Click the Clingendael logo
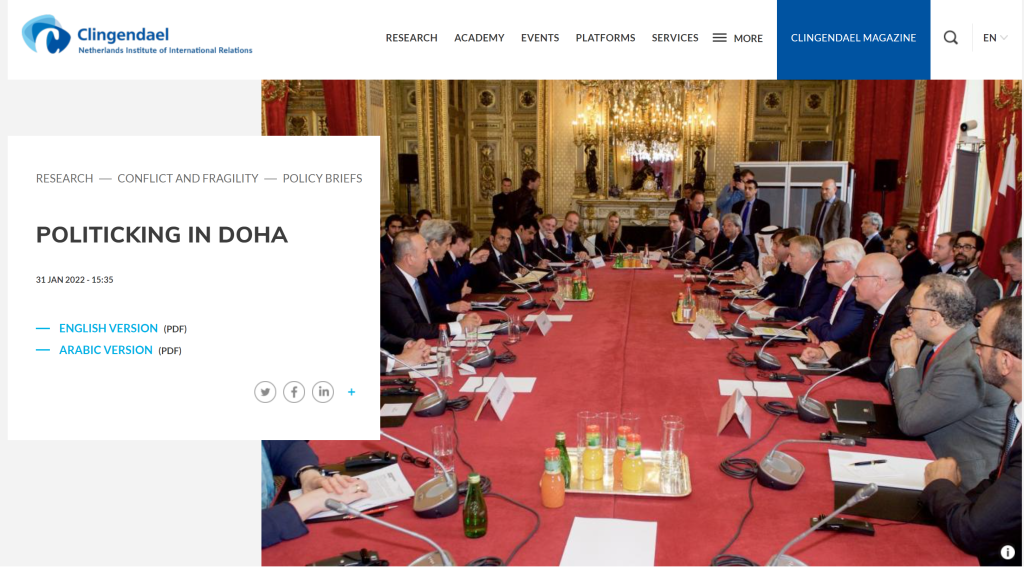The width and height of the screenshot is (1024, 572). [x=137, y=35]
